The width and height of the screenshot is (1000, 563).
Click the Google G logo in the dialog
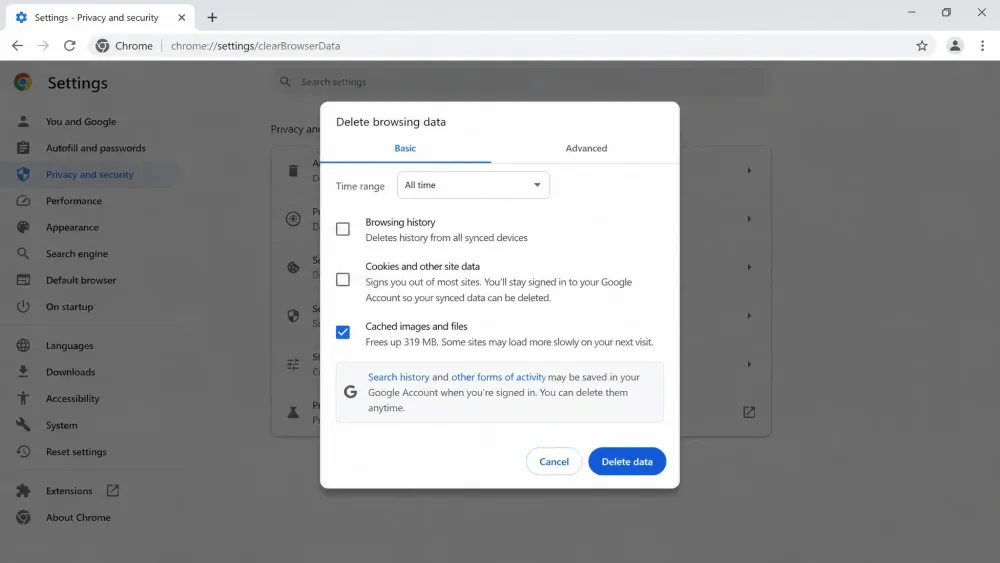(x=350, y=391)
